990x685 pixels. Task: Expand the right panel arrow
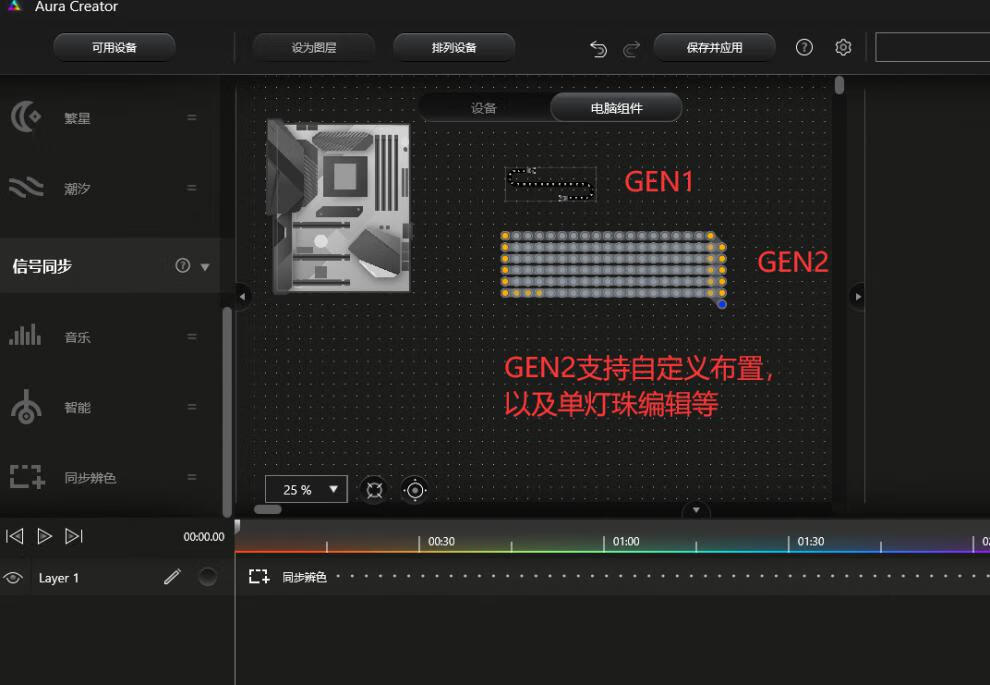tap(857, 296)
